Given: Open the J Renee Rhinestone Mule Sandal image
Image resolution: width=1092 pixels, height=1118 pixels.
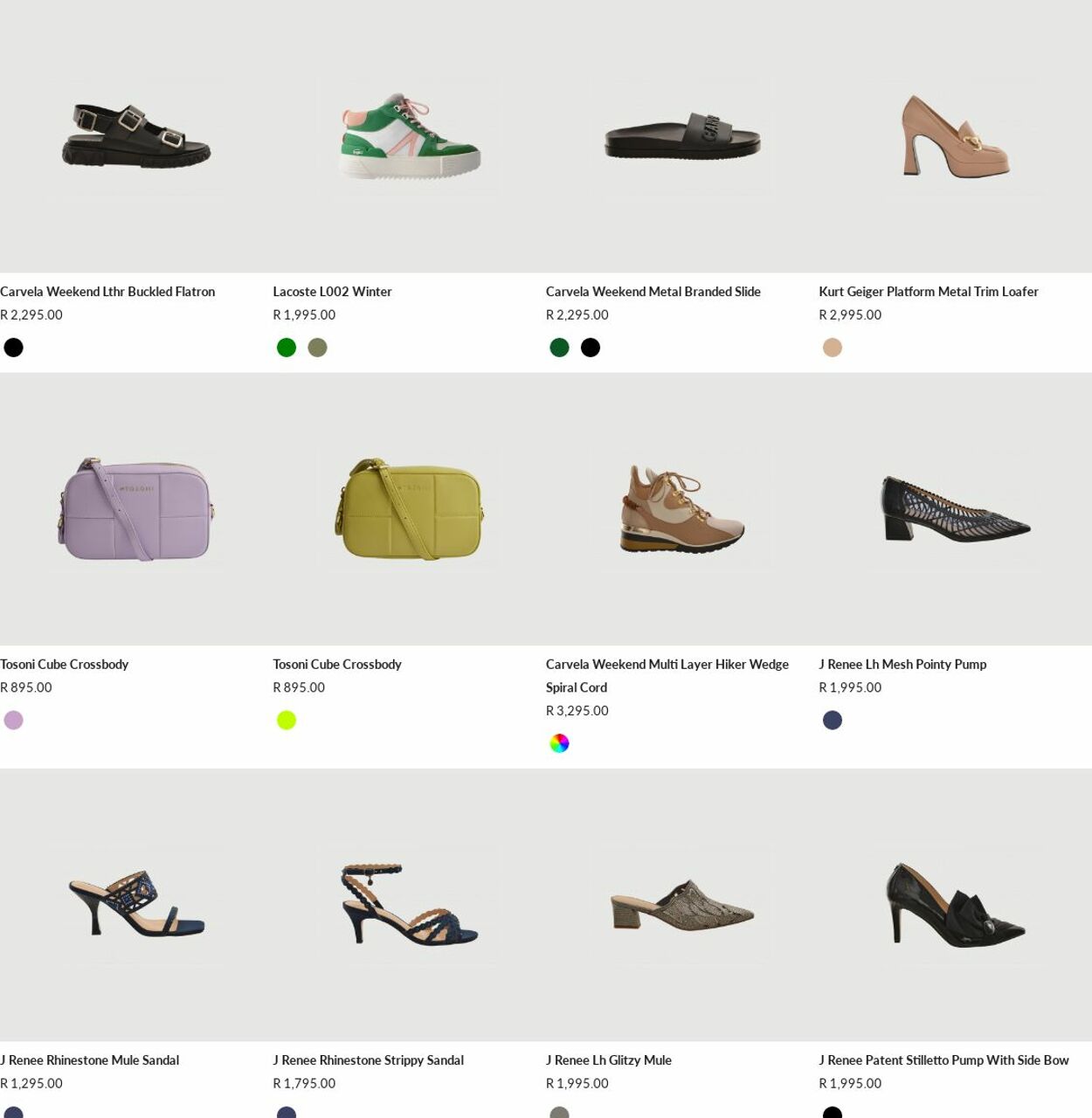Looking at the screenshot, I should pyautogui.click(x=136, y=905).
